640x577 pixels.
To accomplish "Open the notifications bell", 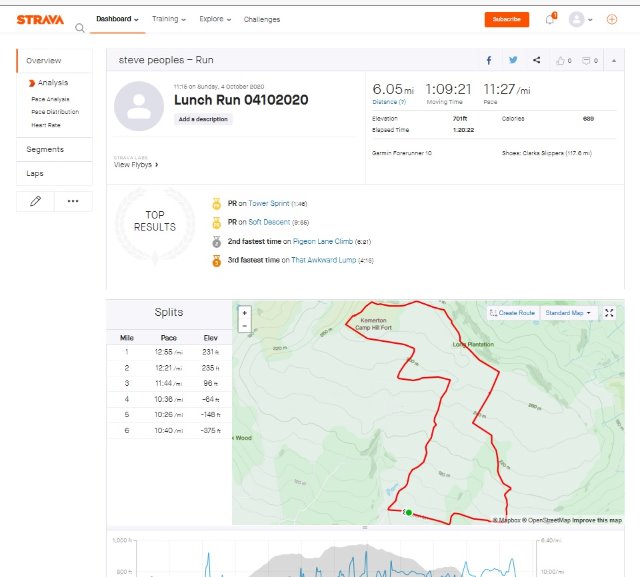I will point(549,19).
